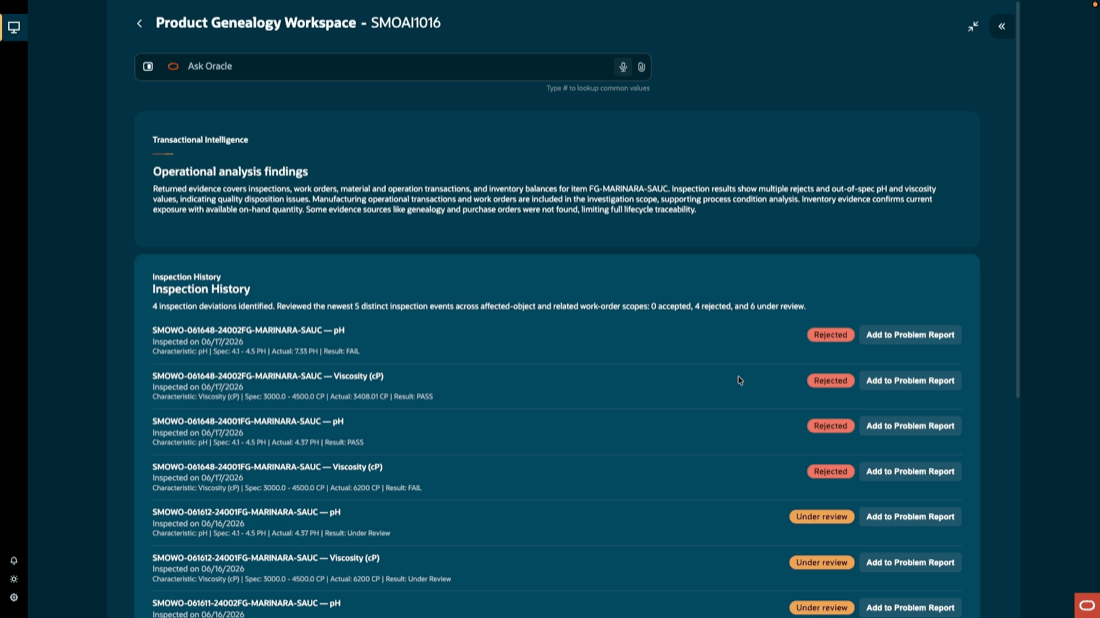Add SMOWO-061648-24001 Viscosity inspection to Problem Report
The height and width of the screenshot is (618, 1100).
pos(910,471)
